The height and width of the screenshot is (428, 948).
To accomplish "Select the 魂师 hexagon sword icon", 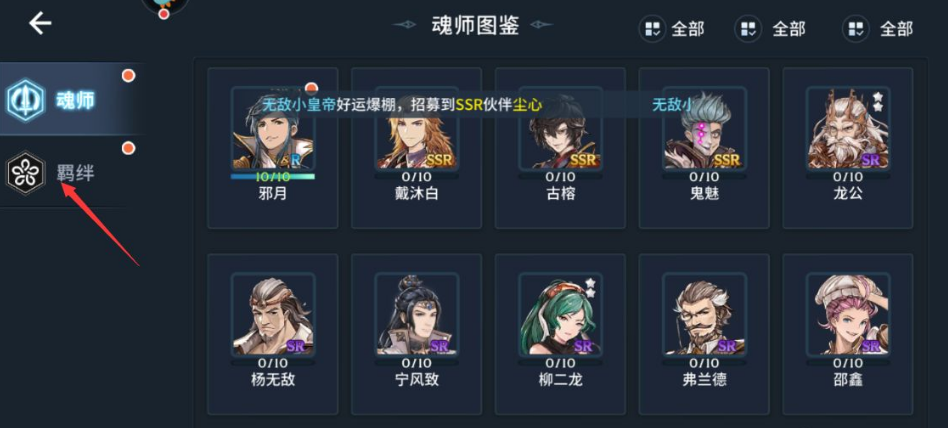I will tap(25, 100).
